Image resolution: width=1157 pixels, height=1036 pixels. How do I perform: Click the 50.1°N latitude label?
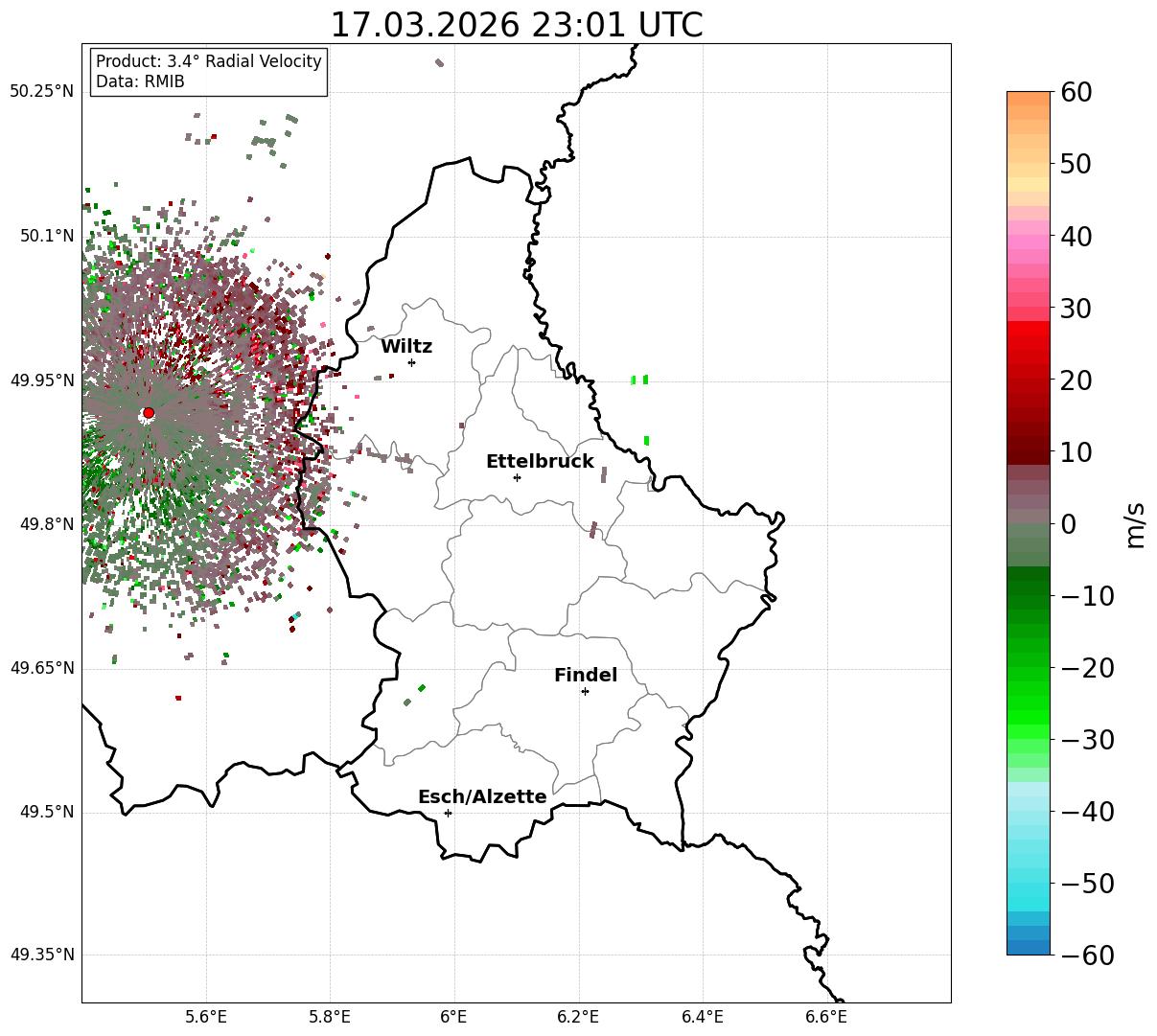tap(46, 236)
